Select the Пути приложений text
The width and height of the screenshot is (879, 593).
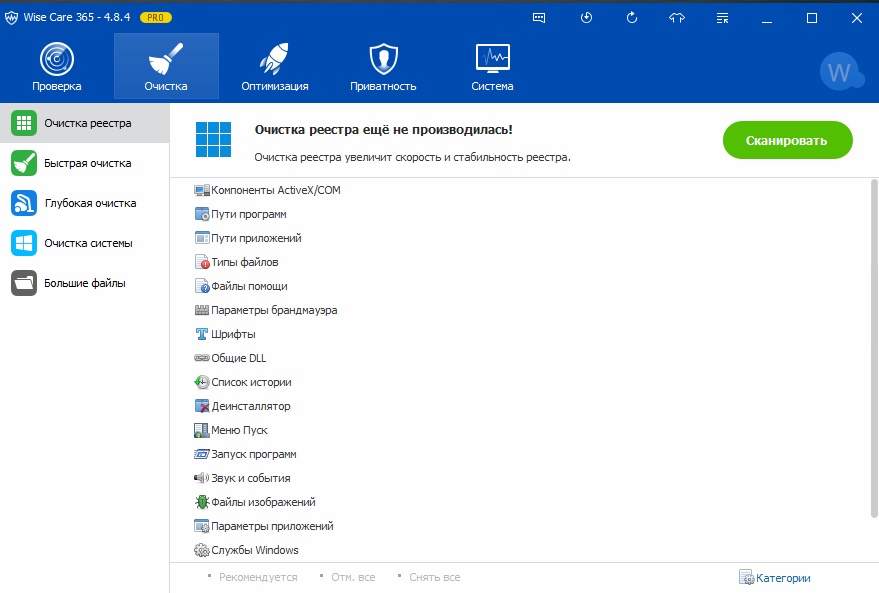256,238
